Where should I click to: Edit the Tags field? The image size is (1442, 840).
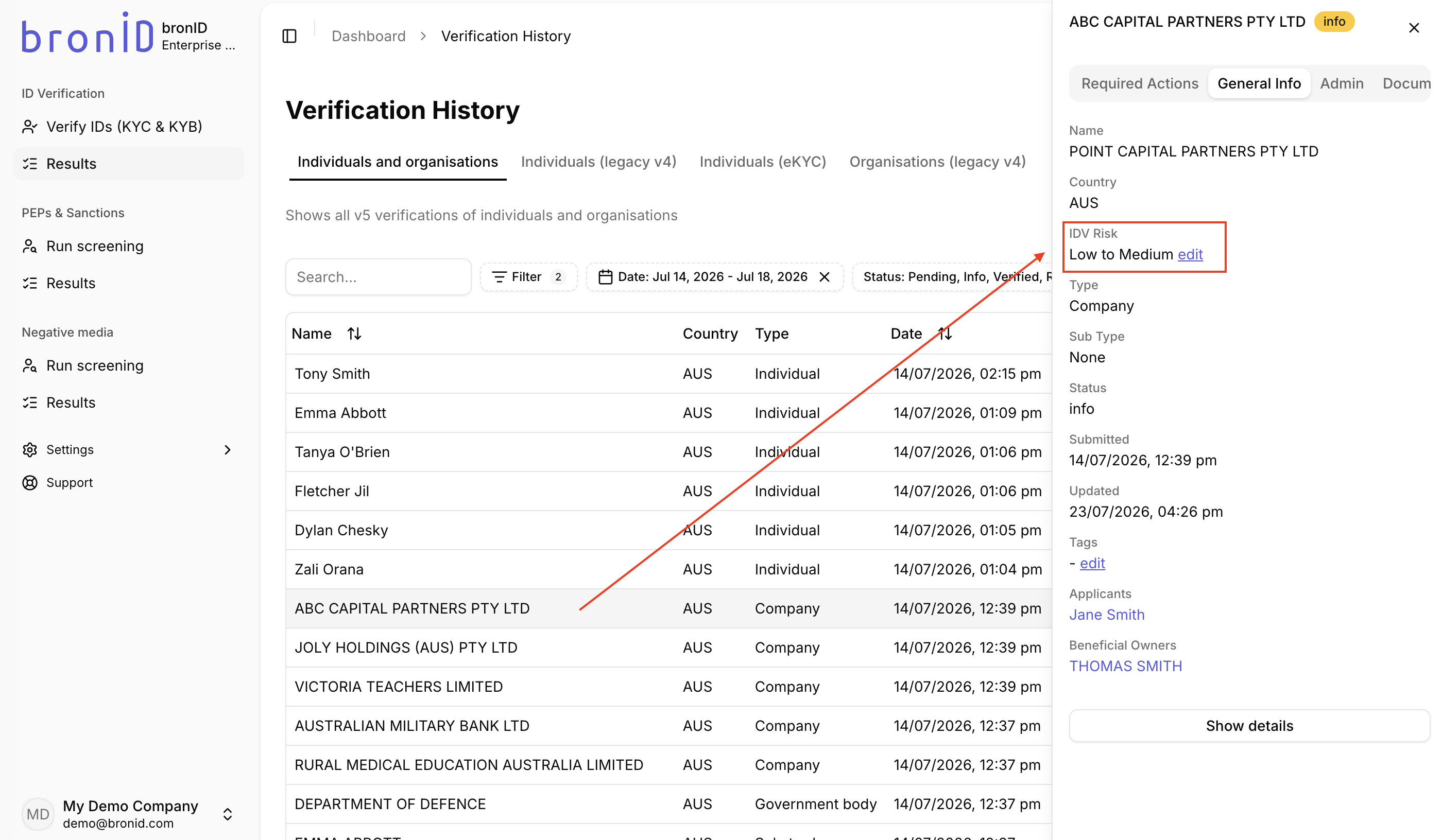[x=1092, y=563]
